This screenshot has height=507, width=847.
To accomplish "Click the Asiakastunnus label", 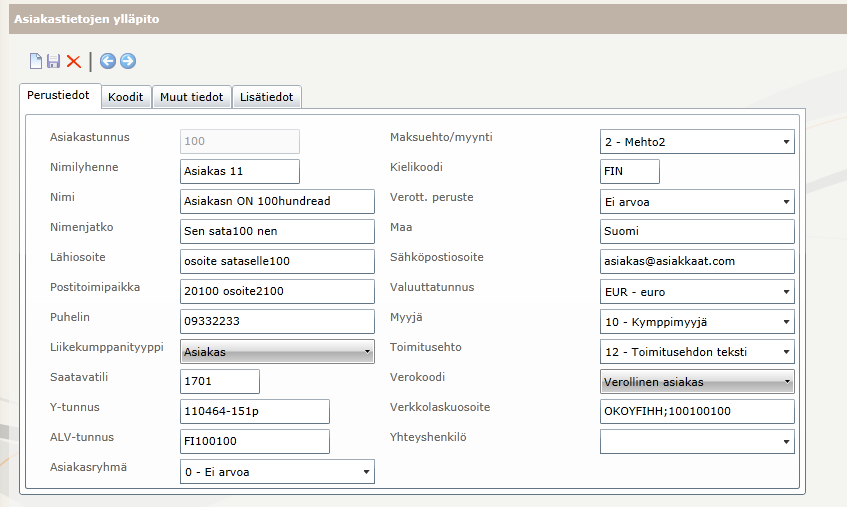I will click(90, 137).
